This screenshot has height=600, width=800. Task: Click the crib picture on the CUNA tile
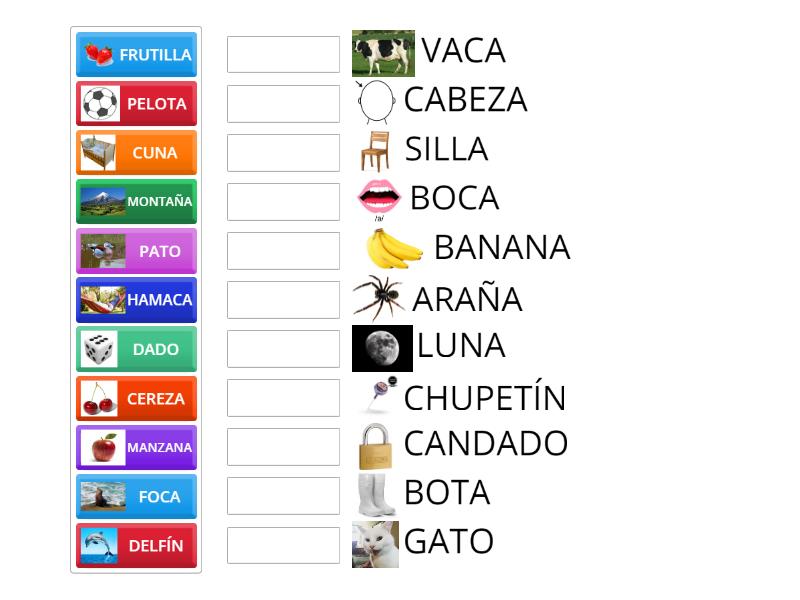tap(98, 153)
